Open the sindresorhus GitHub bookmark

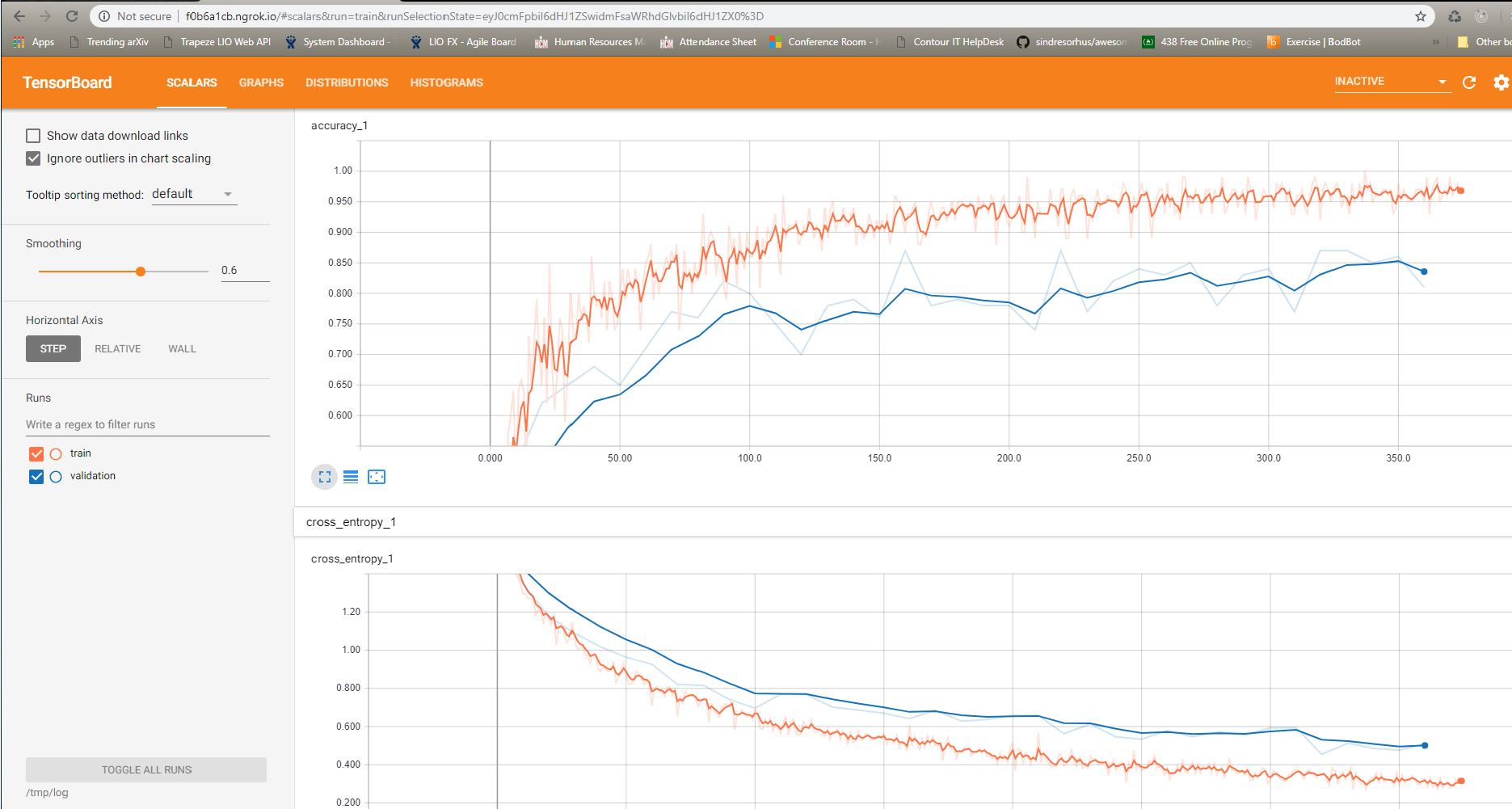[x=1072, y=42]
